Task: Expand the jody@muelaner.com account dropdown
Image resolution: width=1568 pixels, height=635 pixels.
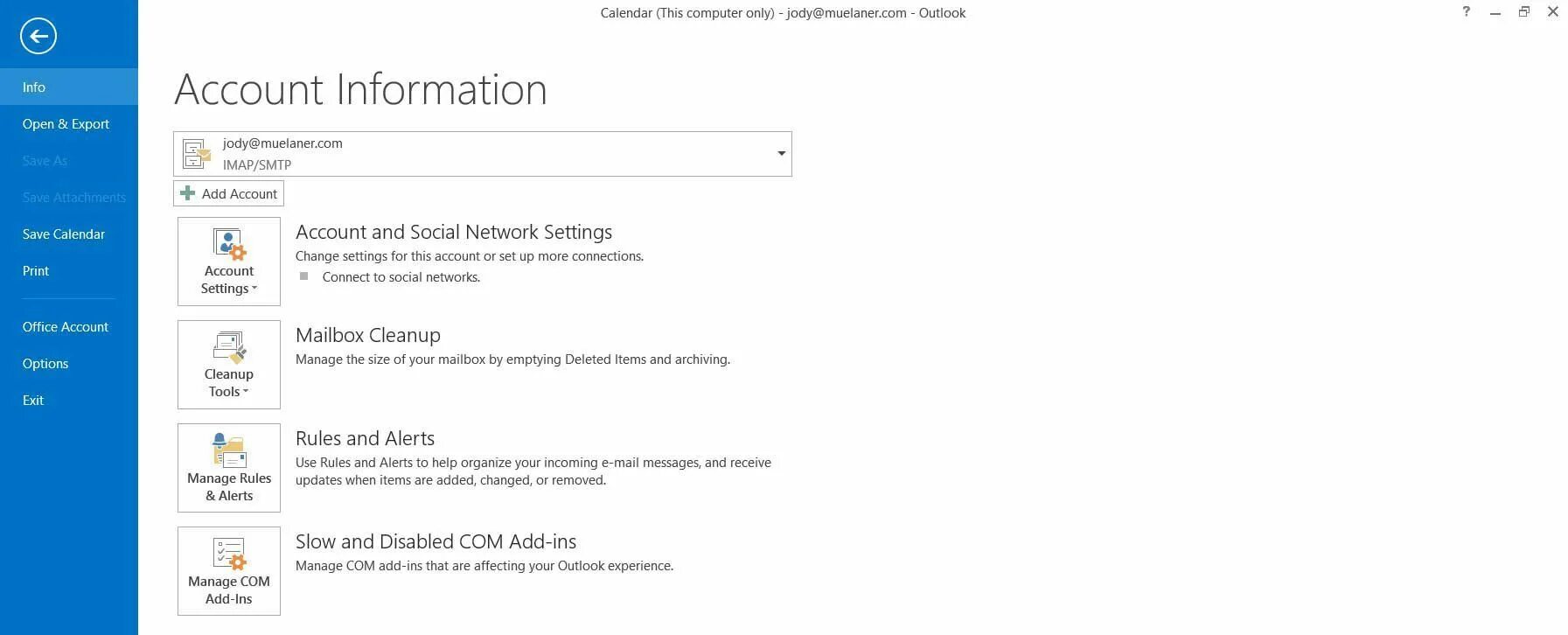Action: (x=781, y=154)
